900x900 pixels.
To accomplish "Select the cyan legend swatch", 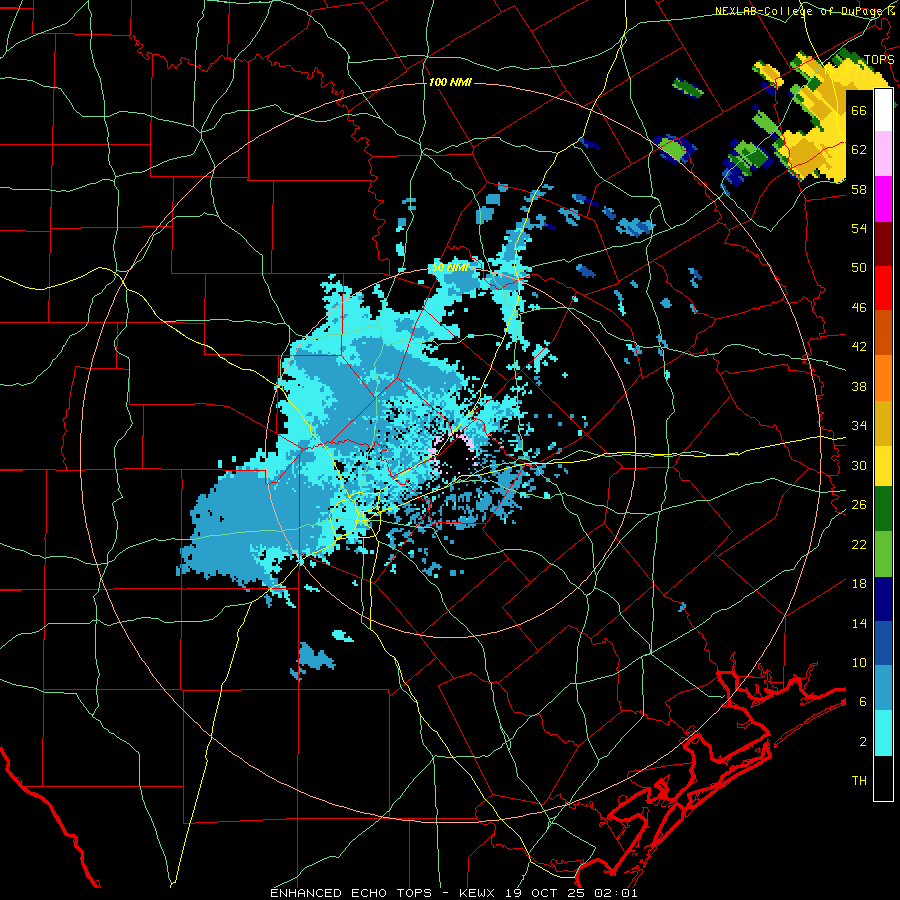I will (883, 733).
